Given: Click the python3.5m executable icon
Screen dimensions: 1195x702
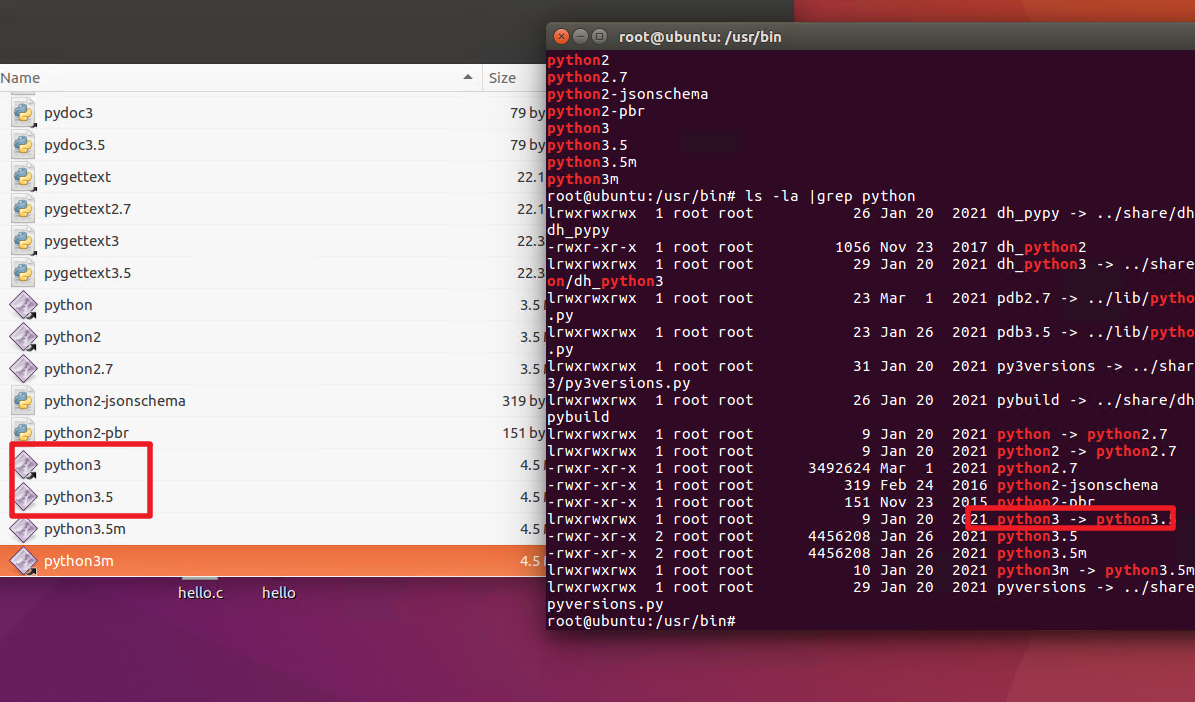Looking at the screenshot, I should (x=24, y=529).
